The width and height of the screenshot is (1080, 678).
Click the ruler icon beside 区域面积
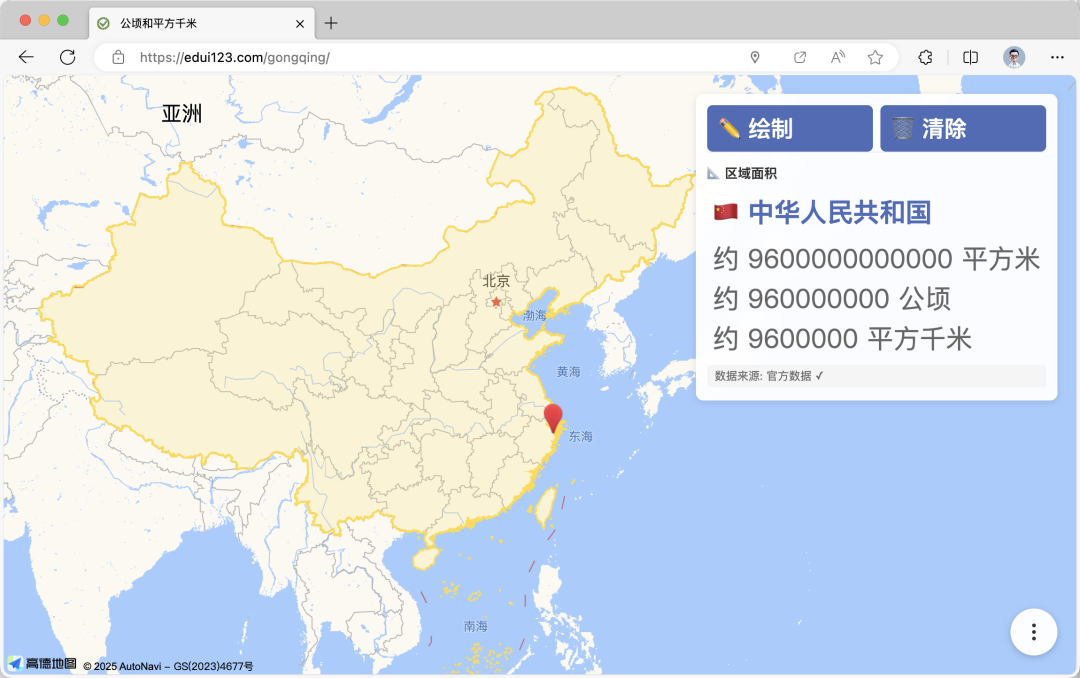point(712,172)
